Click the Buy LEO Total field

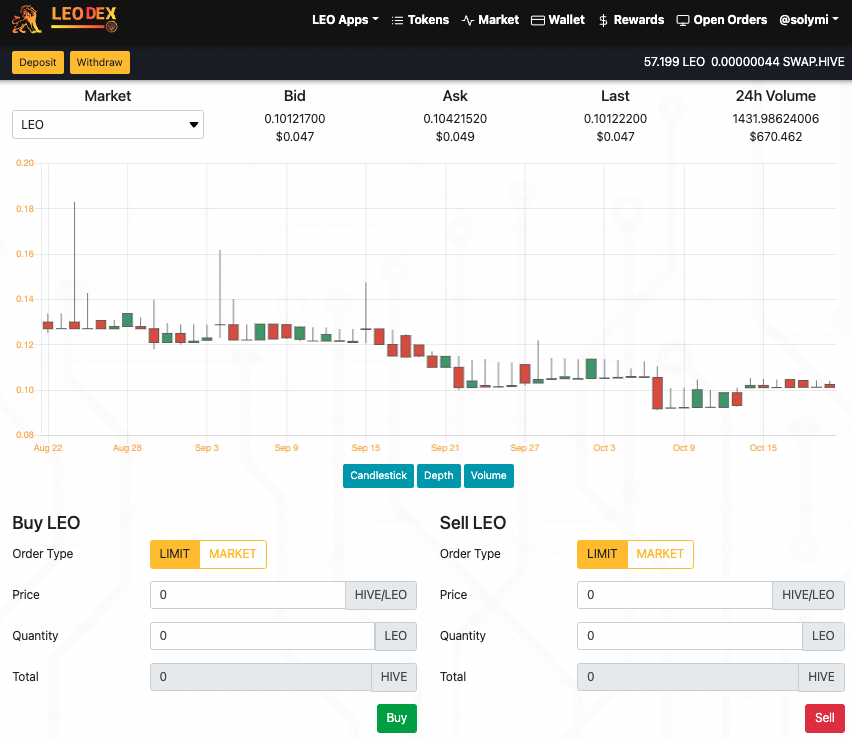(261, 677)
